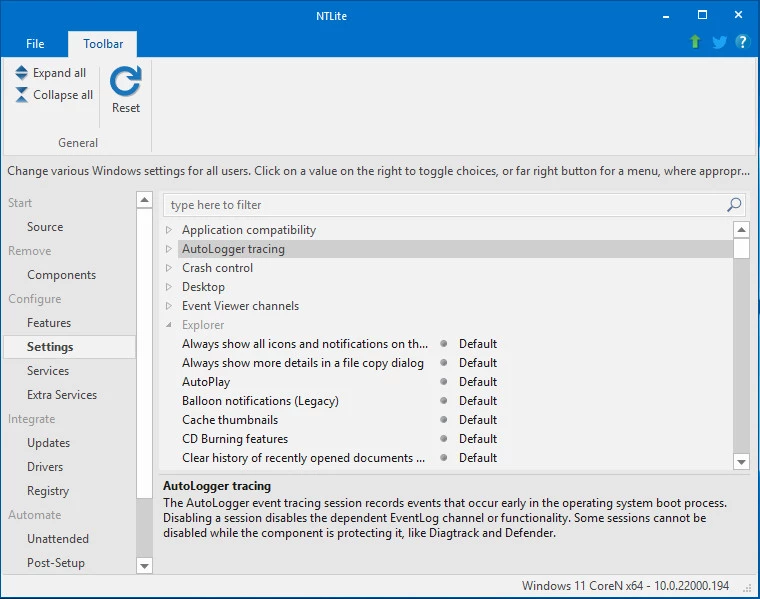This screenshot has height=599, width=760.
Task: Click the blue help question mark icon
Action: [x=742, y=42]
